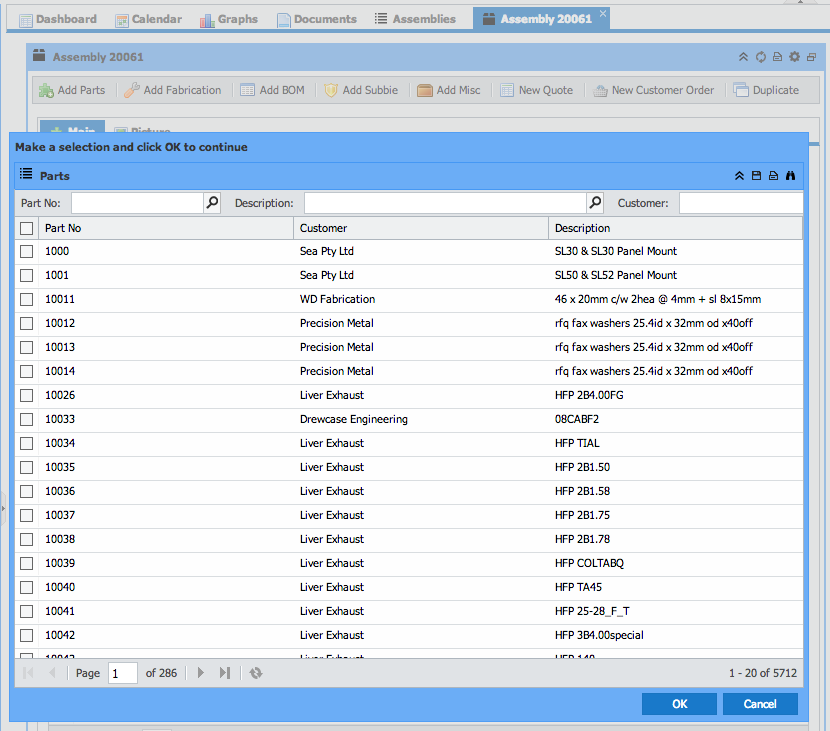This screenshot has height=731, width=830.
Task: Click the binoculars search icon in Parts header
Action: [x=790, y=176]
